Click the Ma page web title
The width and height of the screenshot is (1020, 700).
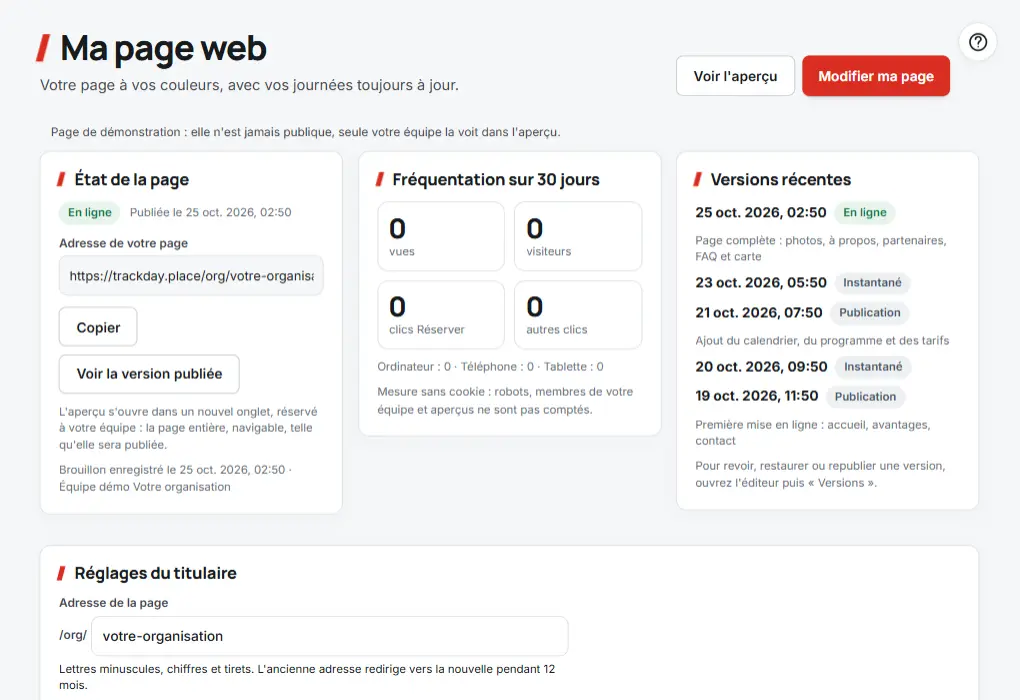163,49
